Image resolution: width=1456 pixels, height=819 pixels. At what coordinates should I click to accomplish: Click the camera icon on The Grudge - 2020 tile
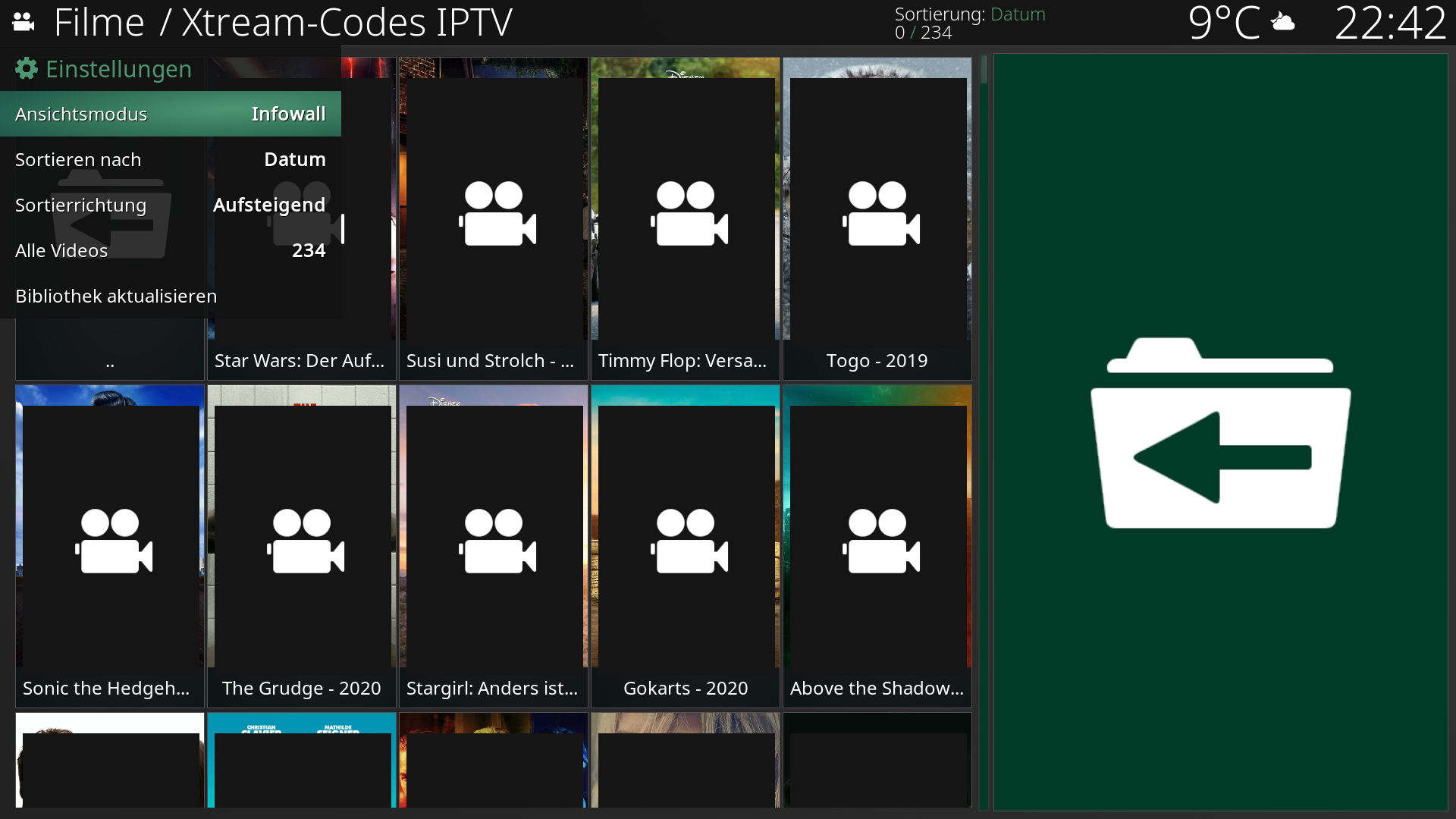click(x=306, y=541)
